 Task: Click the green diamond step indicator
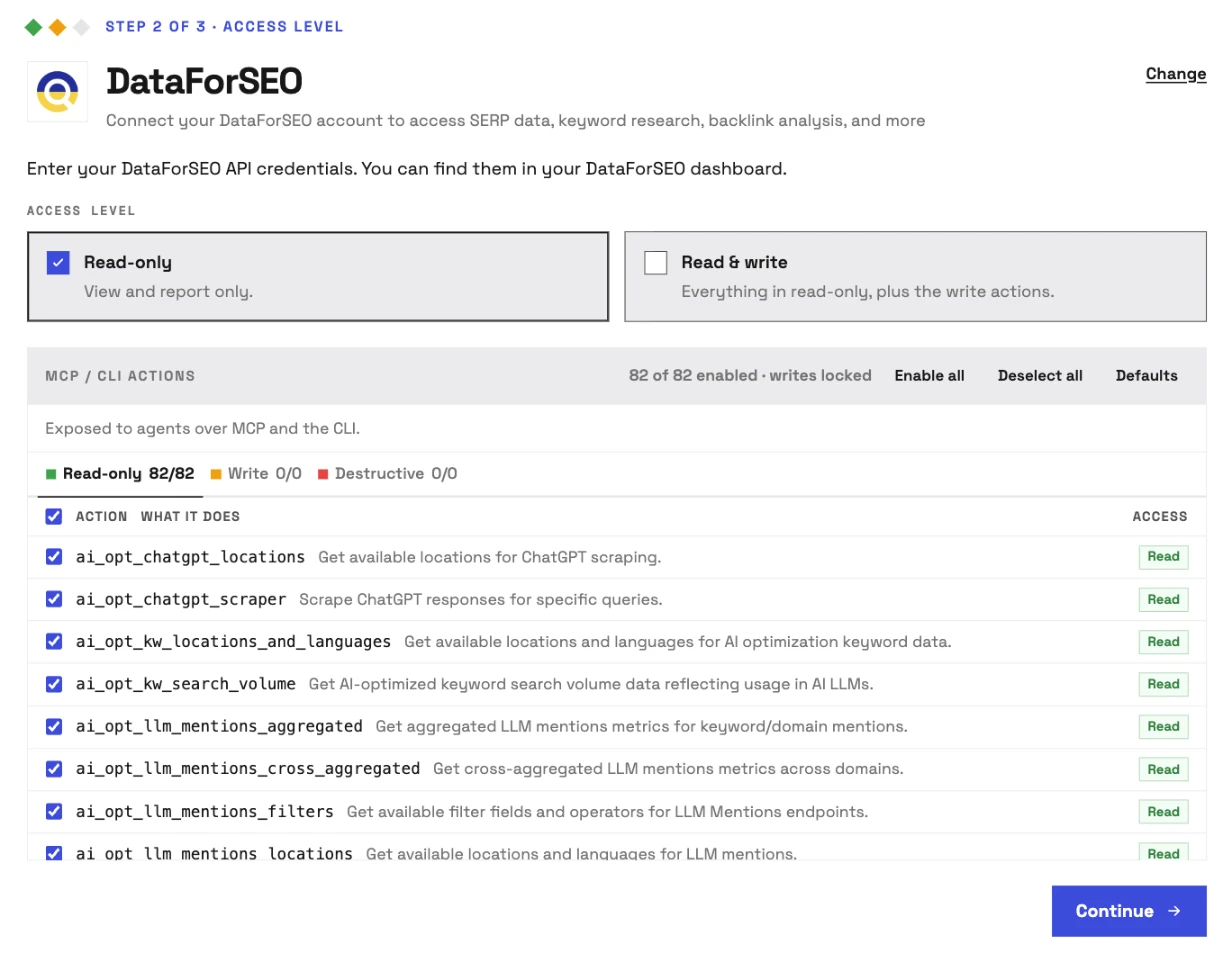pyautogui.click(x=34, y=27)
